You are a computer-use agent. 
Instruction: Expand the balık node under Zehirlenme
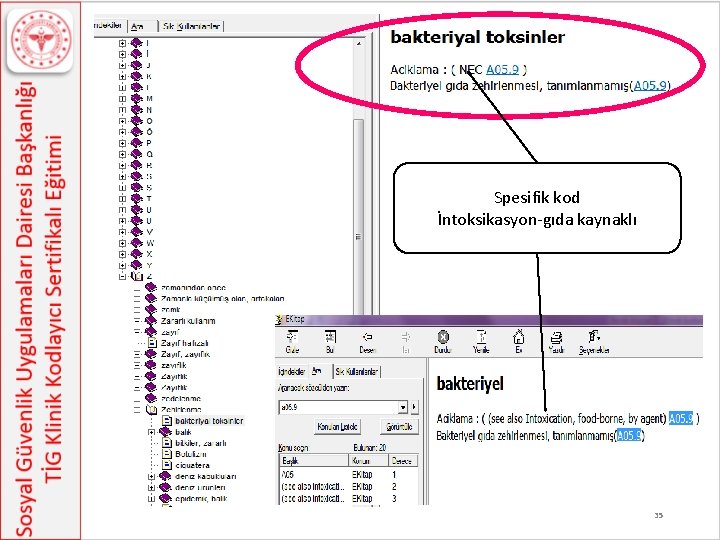[x=152, y=432]
